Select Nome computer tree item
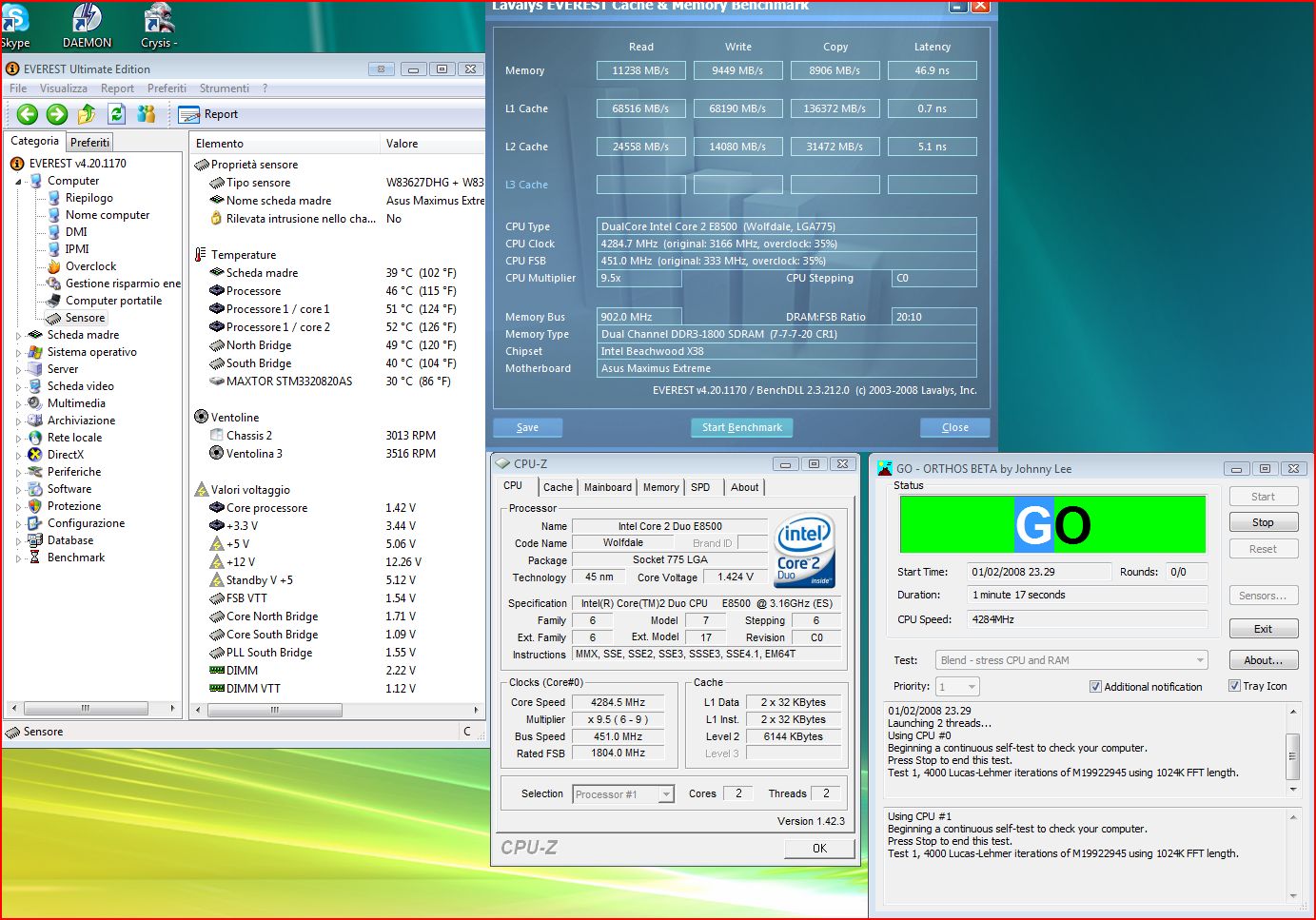Screen dimensions: 1316x920 [108, 215]
